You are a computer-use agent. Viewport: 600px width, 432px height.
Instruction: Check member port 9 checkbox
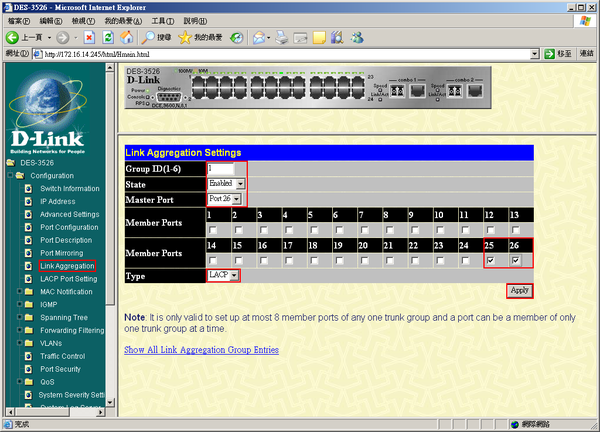(x=415, y=230)
